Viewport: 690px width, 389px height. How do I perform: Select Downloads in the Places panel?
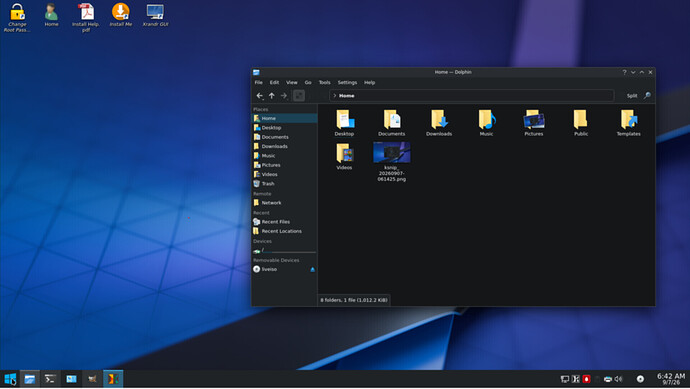(284, 147)
